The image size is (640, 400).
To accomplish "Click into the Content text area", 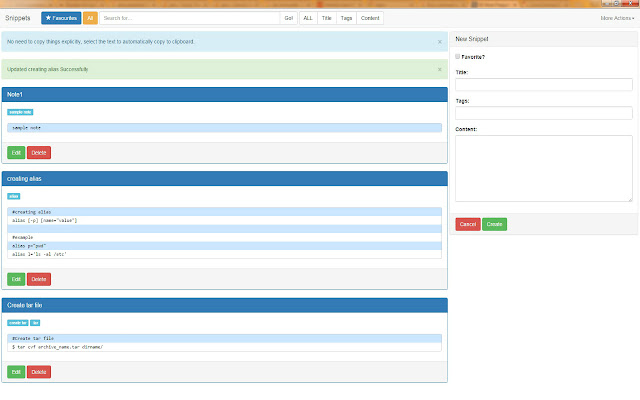I will [x=544, y=168].
